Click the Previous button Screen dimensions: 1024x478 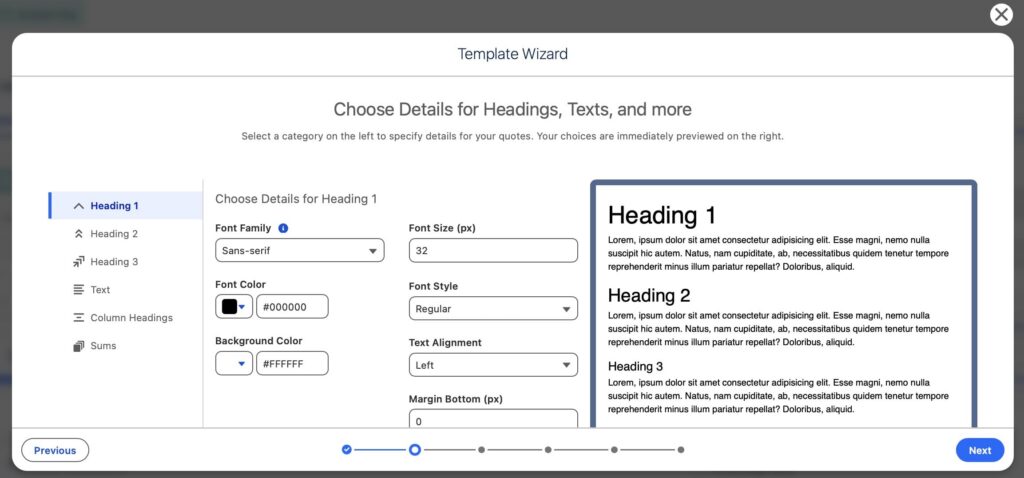pyautogui.click(x=55, y=450)
